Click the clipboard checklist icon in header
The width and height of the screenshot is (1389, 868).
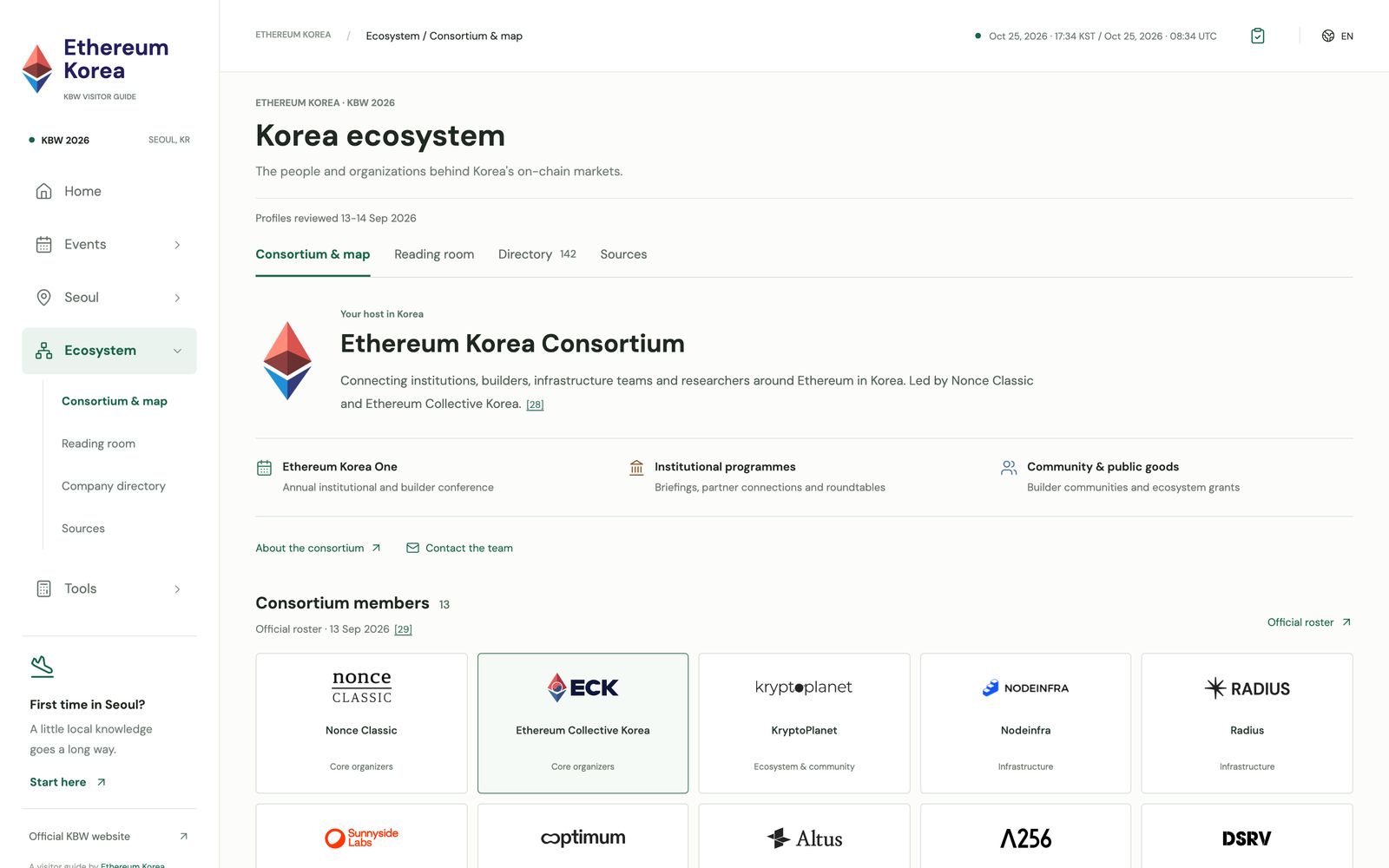1257,36
